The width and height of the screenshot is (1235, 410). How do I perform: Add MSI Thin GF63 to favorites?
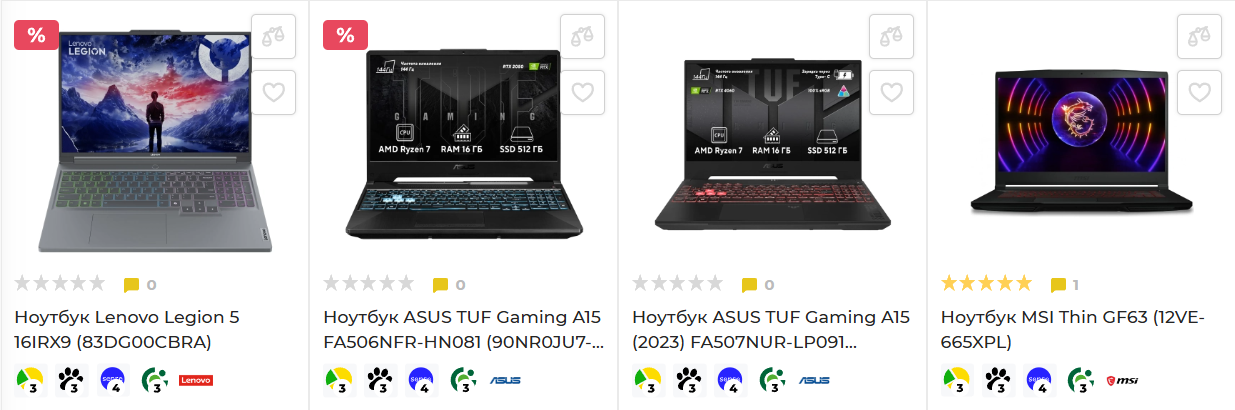pyautogui.click(x=1199, y=92)
